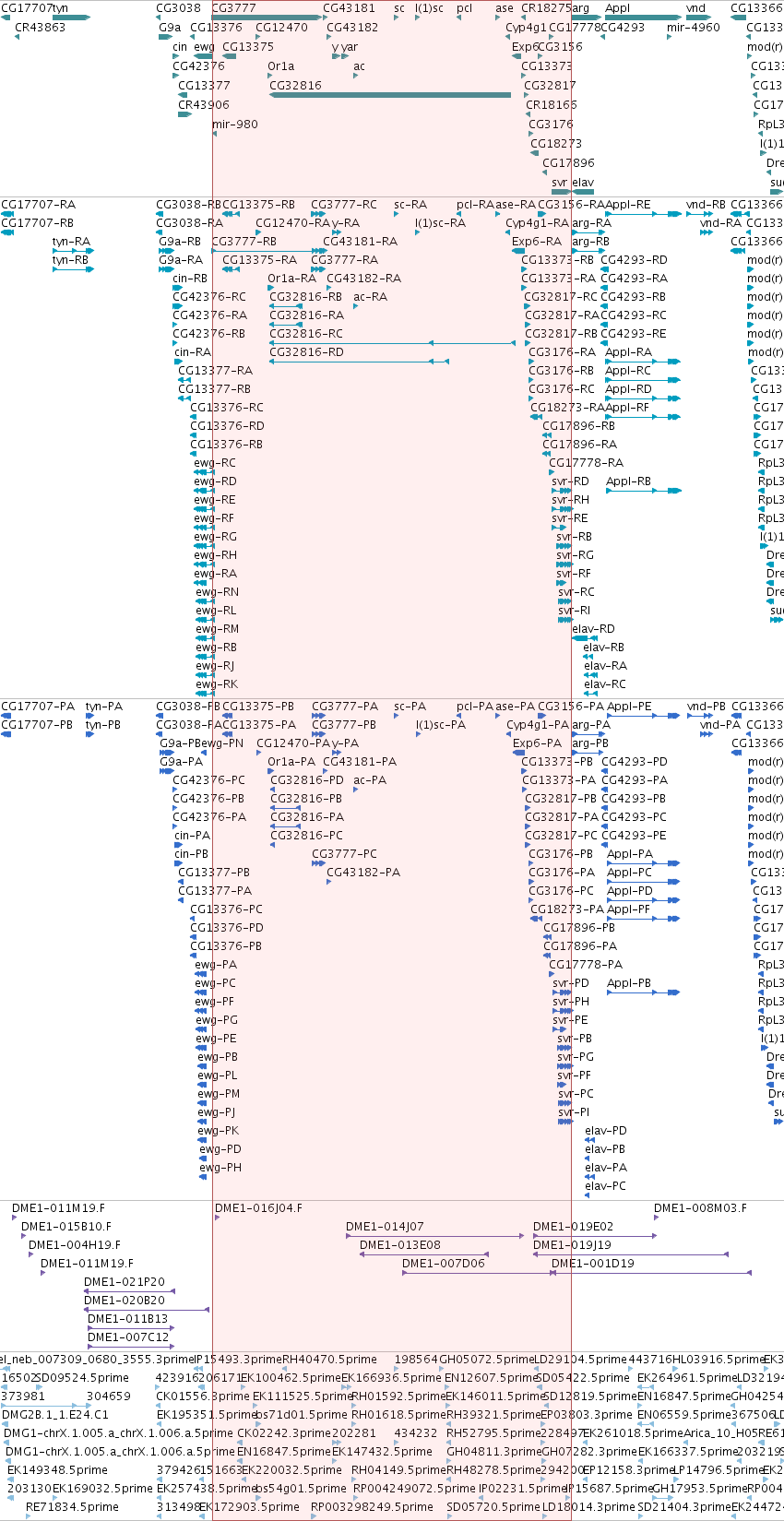This screenshot has height=1521, width=784.
Task: Click the cin-PB protein label
Action: (192, 854)
